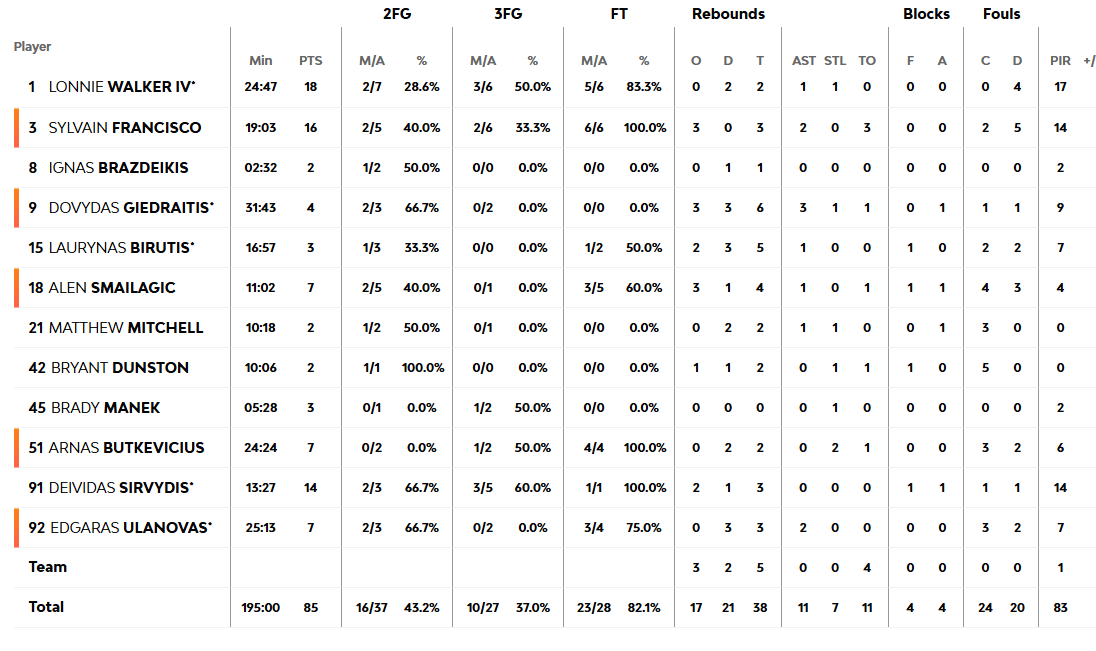This screenshot has height=651, width=1096.
Task: Open Brady Manek's profile link
Action: coord(104,407)
